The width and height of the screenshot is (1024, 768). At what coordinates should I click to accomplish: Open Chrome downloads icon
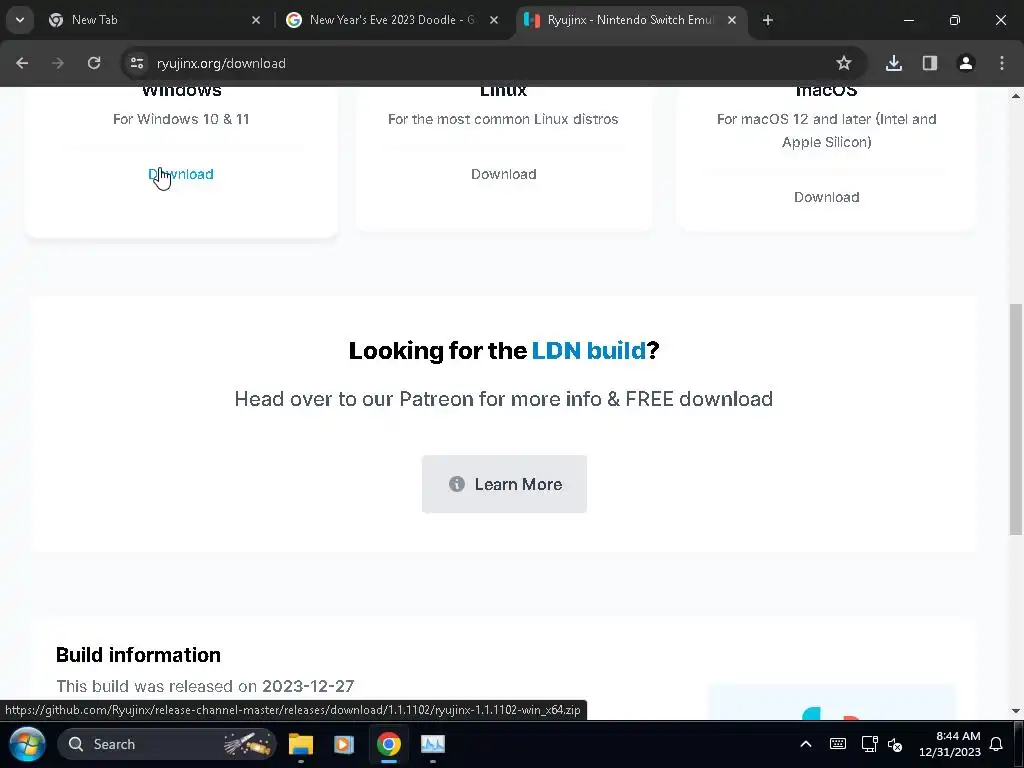pyautogui.click(x=894, y=63)
